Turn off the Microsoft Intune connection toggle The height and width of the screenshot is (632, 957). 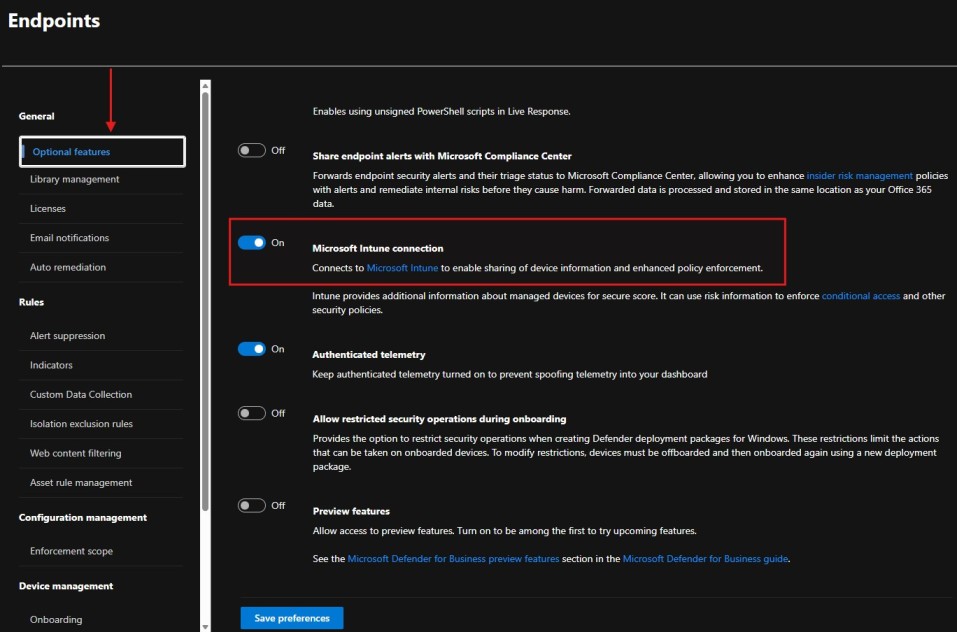(x=251, y=243)
